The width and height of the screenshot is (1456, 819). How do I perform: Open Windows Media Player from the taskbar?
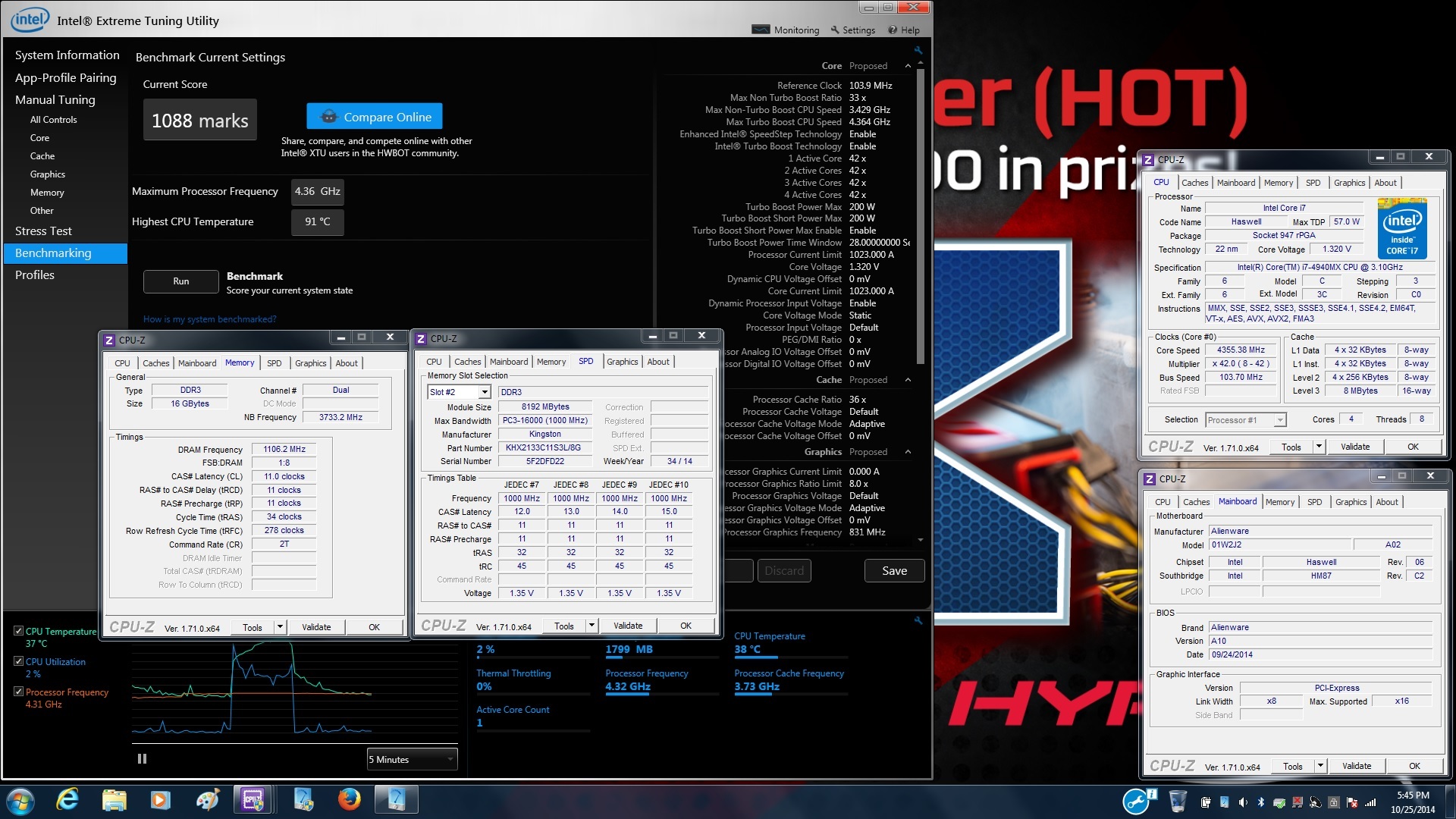click(x=160, y=799)
